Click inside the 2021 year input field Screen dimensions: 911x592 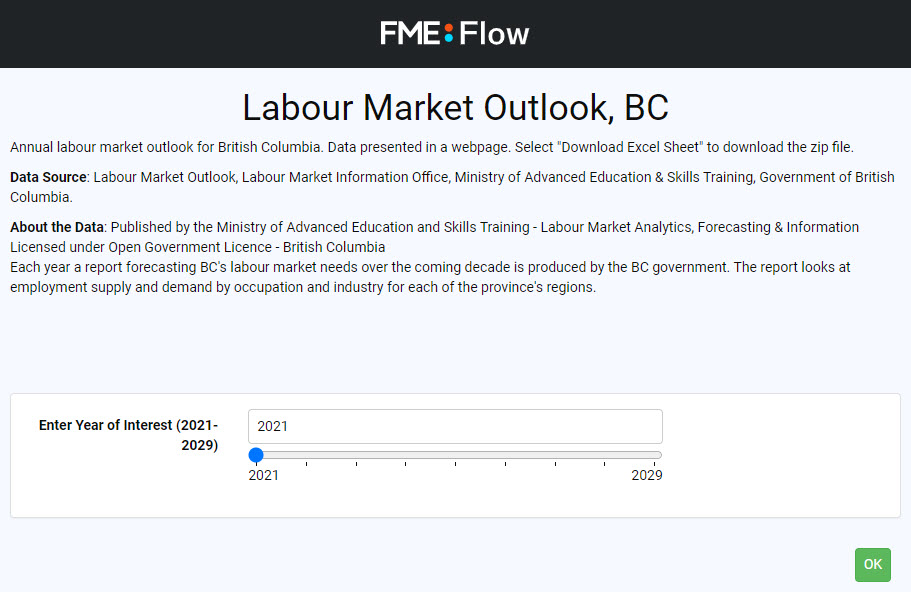coord(455,426)
